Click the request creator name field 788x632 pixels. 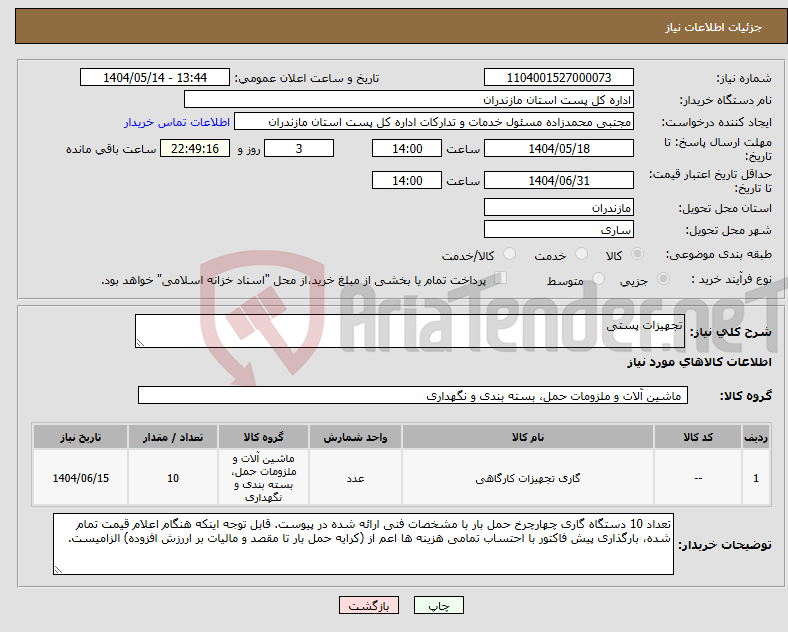click(434, 122)
